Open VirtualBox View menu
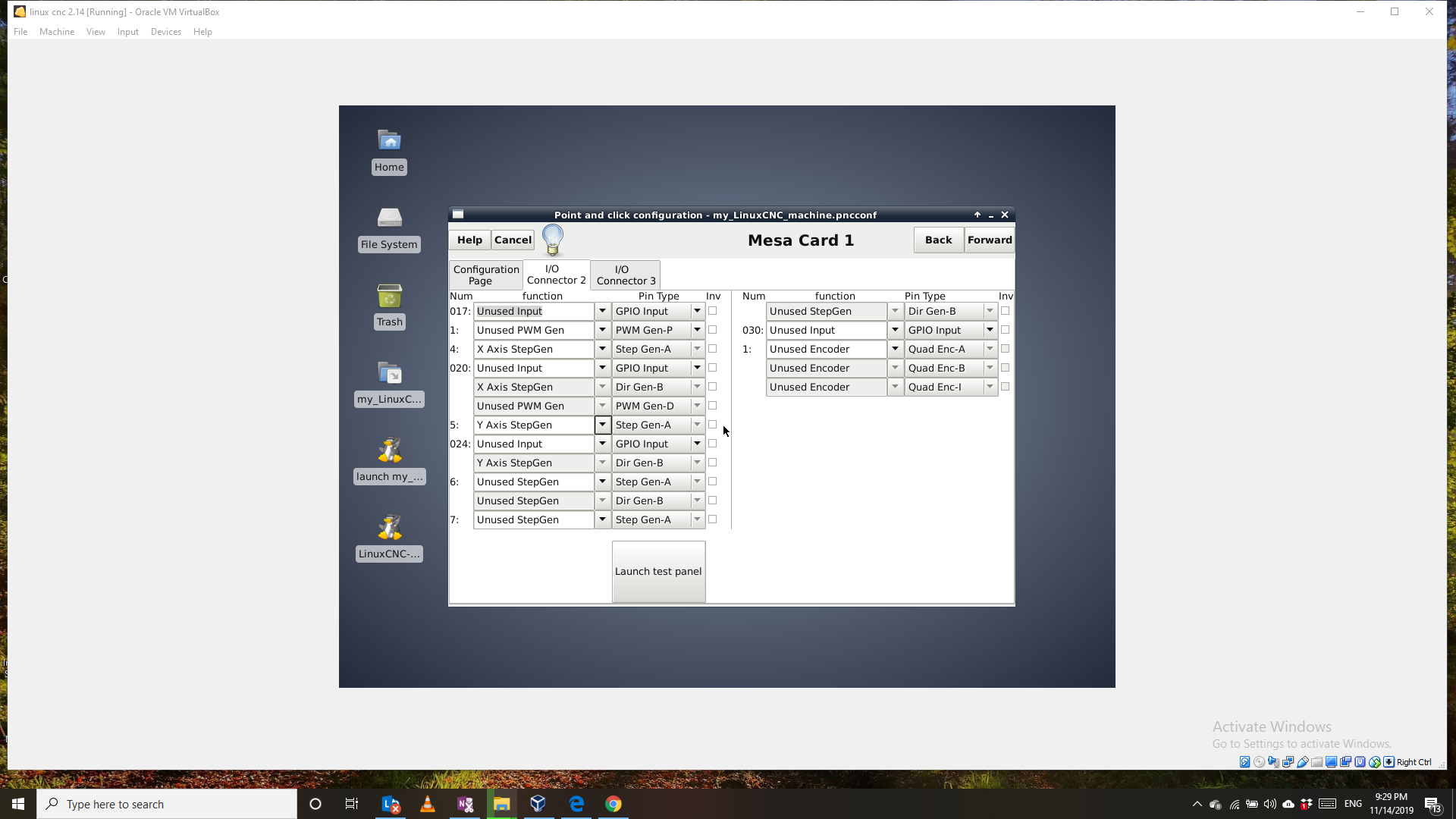 (x=96, y=32)
